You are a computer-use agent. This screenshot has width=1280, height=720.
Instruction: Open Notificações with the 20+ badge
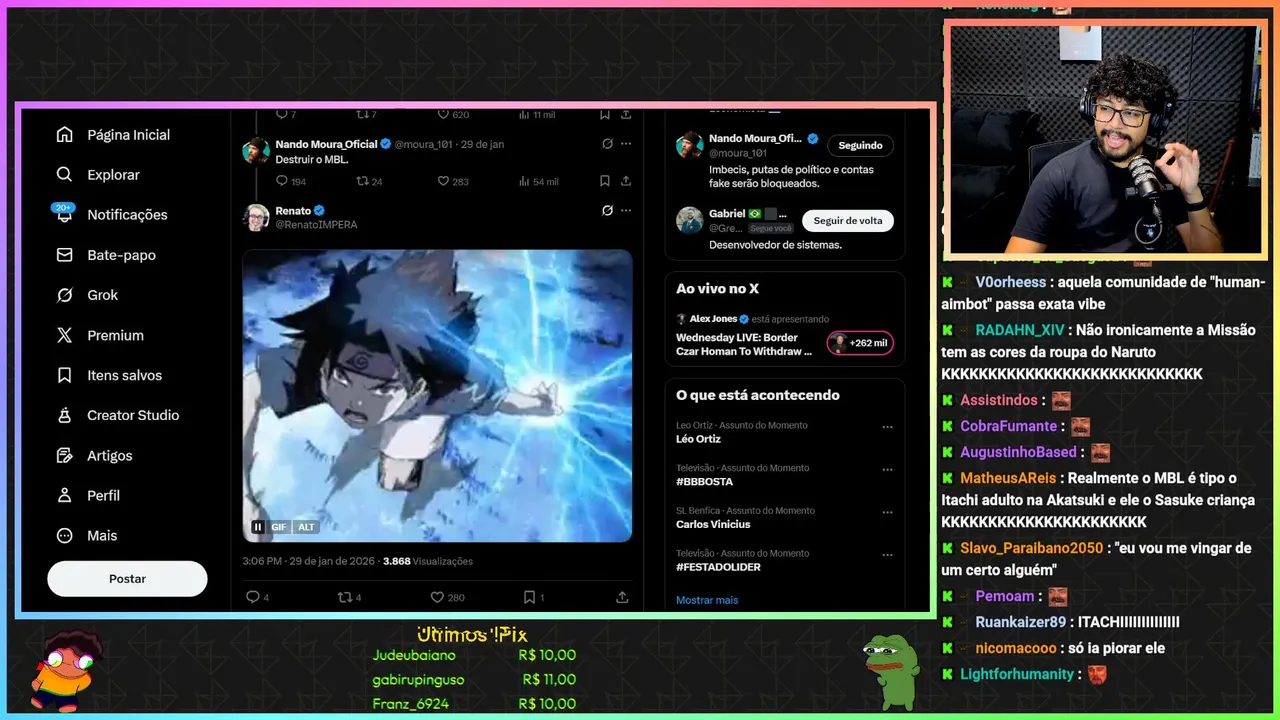pos(111,214)
